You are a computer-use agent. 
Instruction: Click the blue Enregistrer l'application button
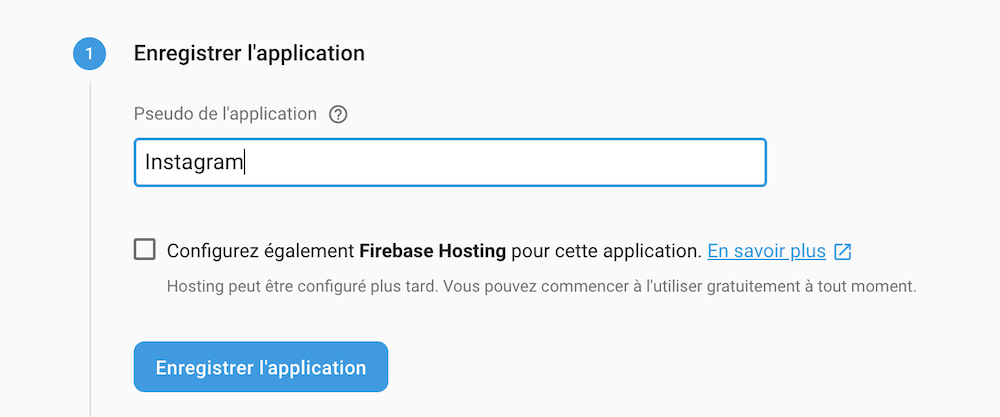(x=261, y=367)
